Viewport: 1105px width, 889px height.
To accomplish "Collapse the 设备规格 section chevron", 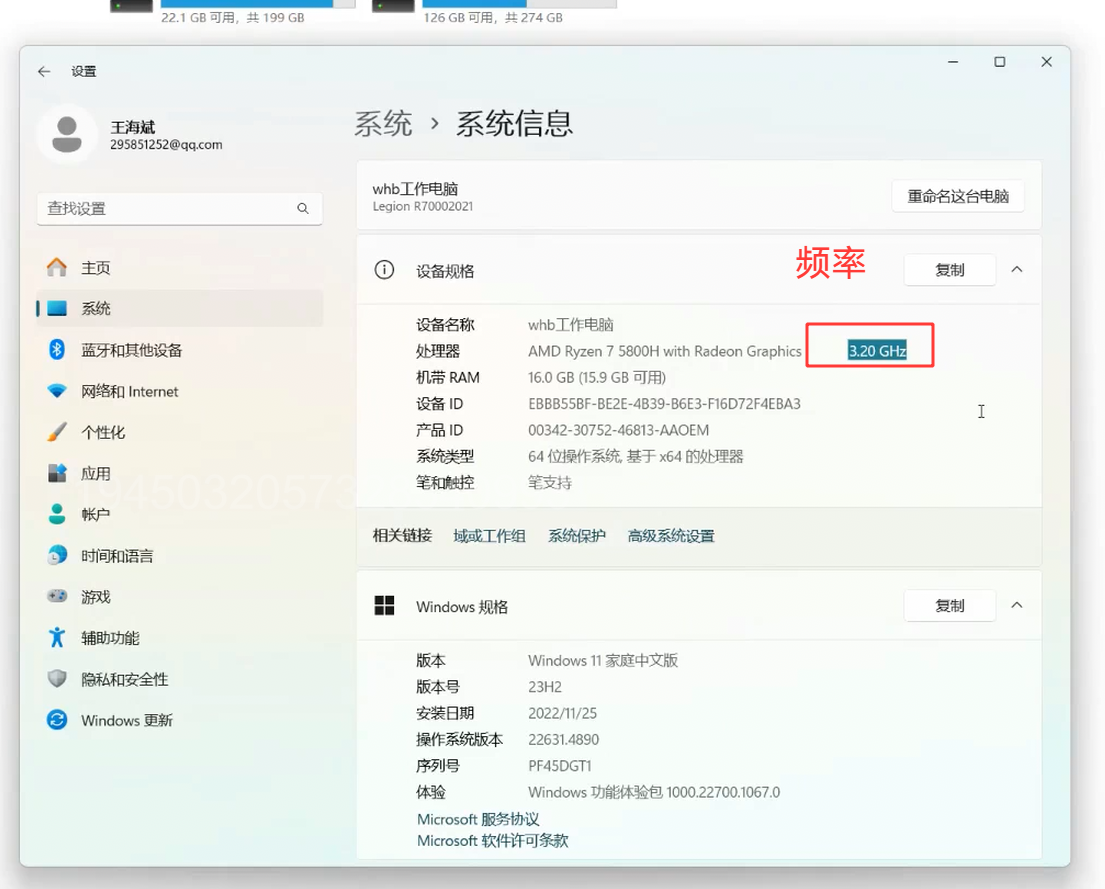I will coord(1017,269).
